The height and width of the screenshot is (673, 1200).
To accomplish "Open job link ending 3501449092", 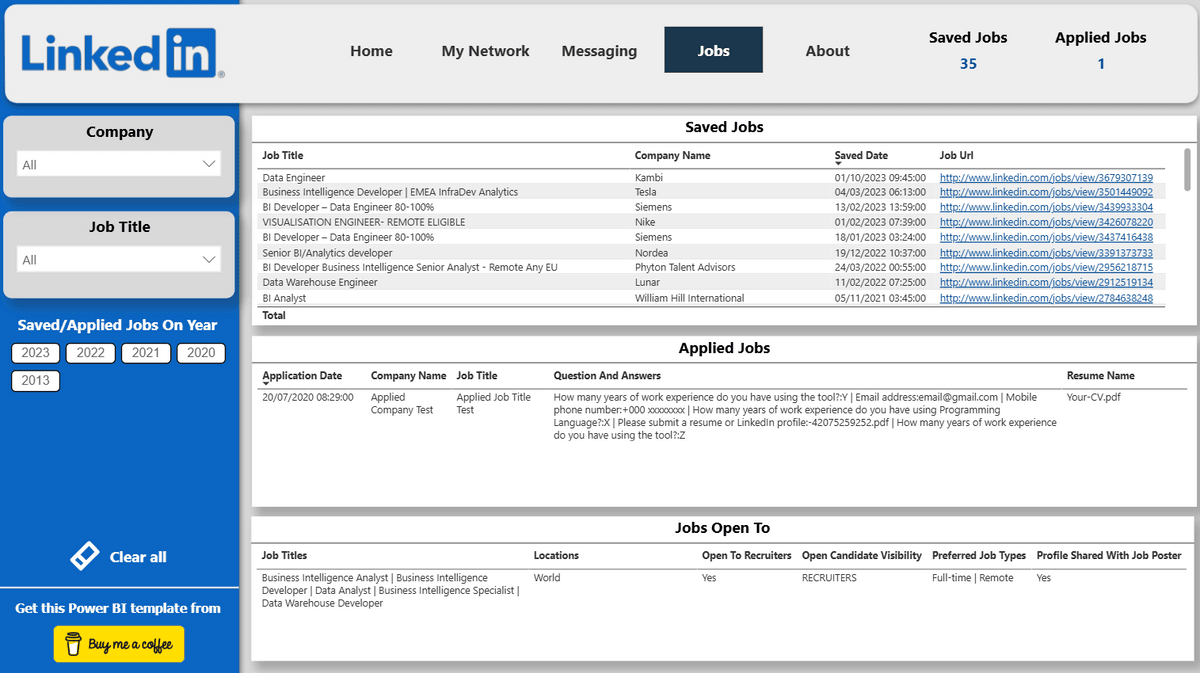I will pyautogui.click(x=1046, y=192).
